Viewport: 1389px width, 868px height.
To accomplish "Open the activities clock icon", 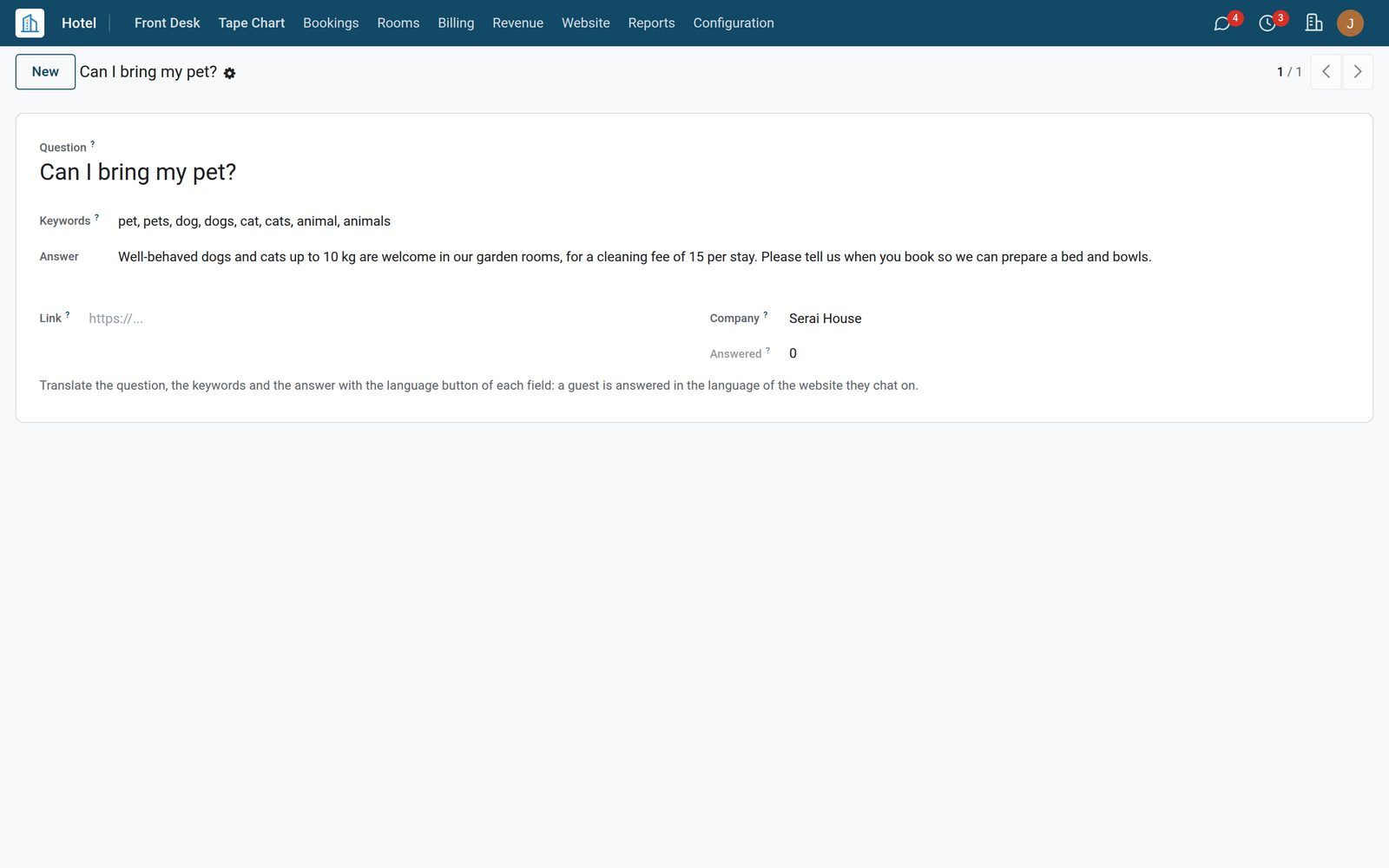I will tap(1267, 23).
